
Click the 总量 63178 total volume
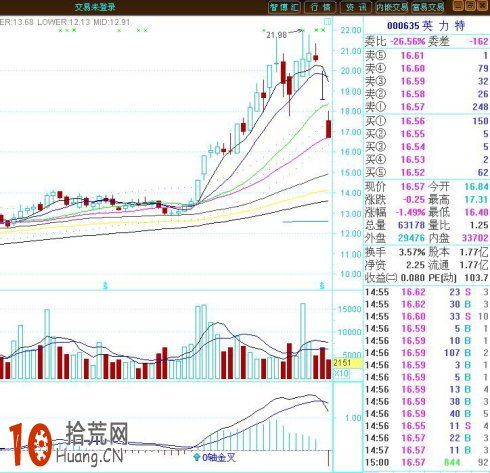coord(411,225)
